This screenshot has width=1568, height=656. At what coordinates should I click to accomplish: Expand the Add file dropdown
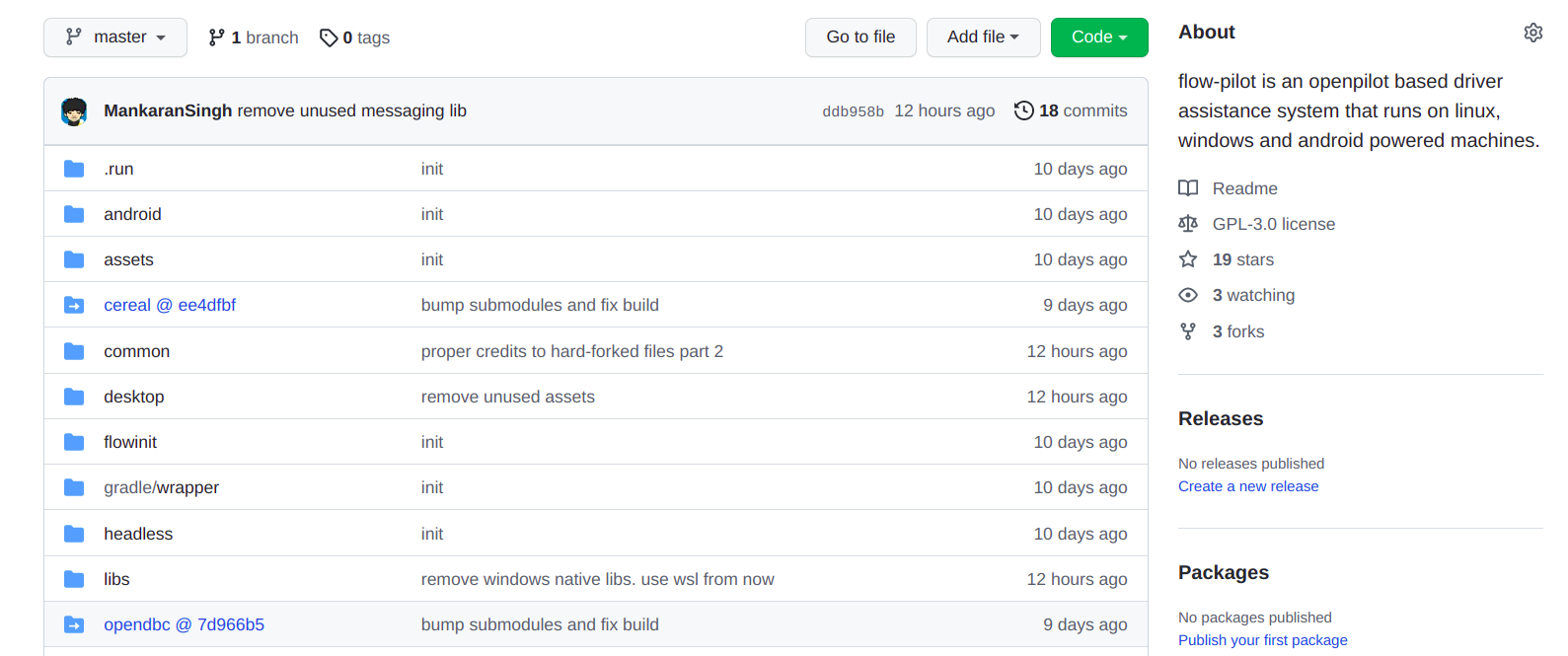click(x=983, y=37)
